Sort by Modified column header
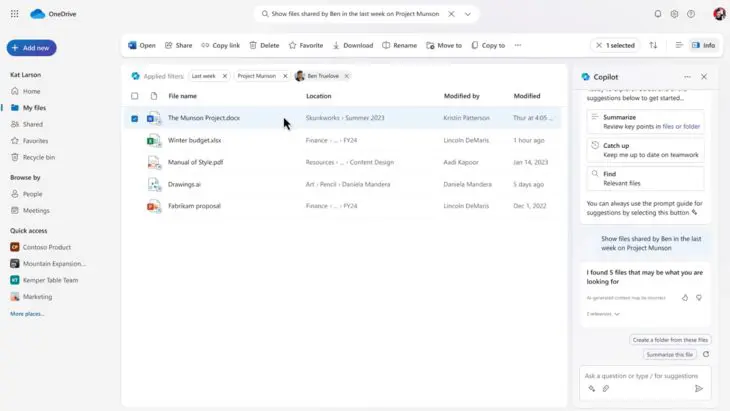Screen dimensions: 730x411 [x=527, y=96]
